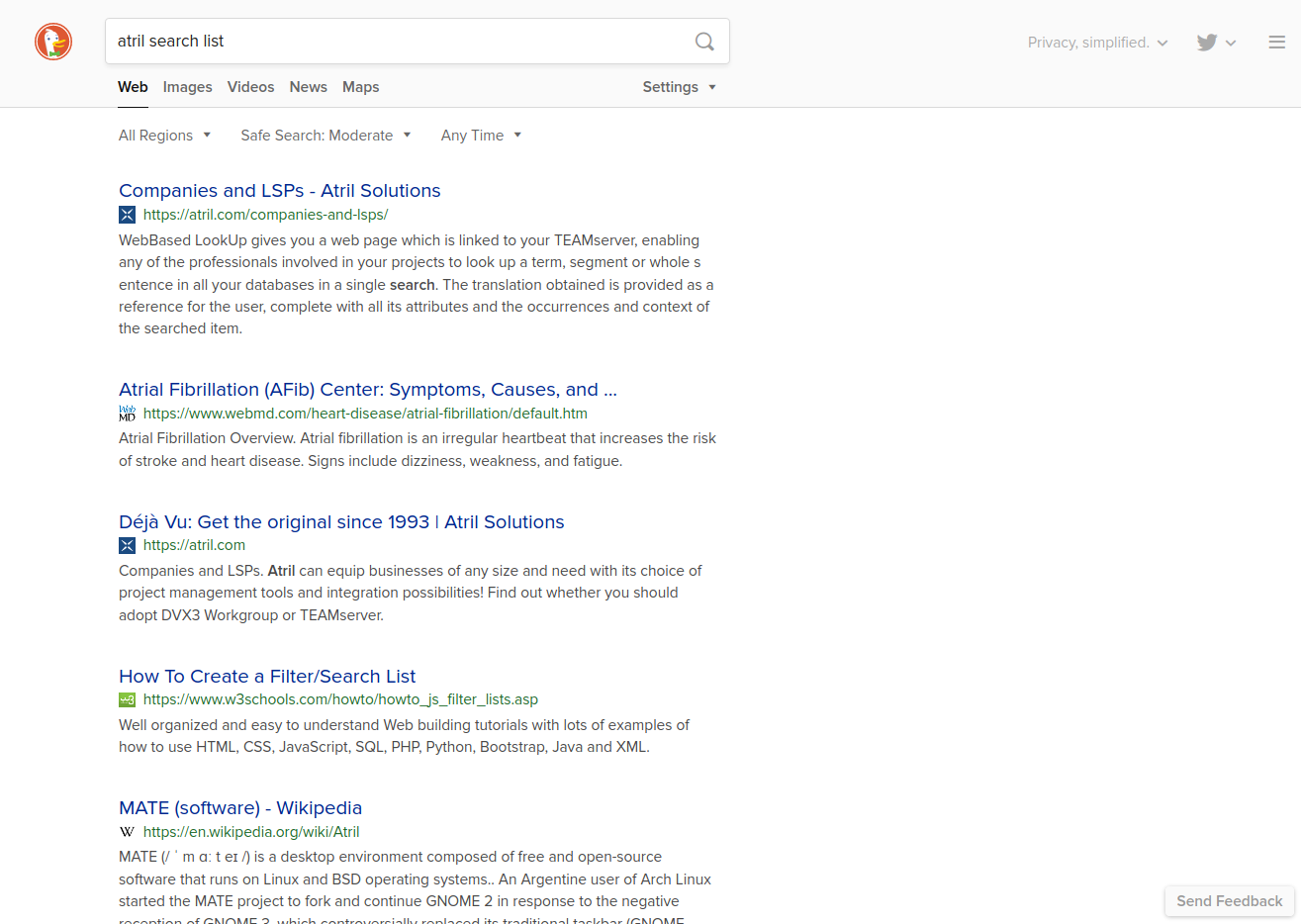Click the Atrial Fibrillation Overview snippet text

pos(418,450)
